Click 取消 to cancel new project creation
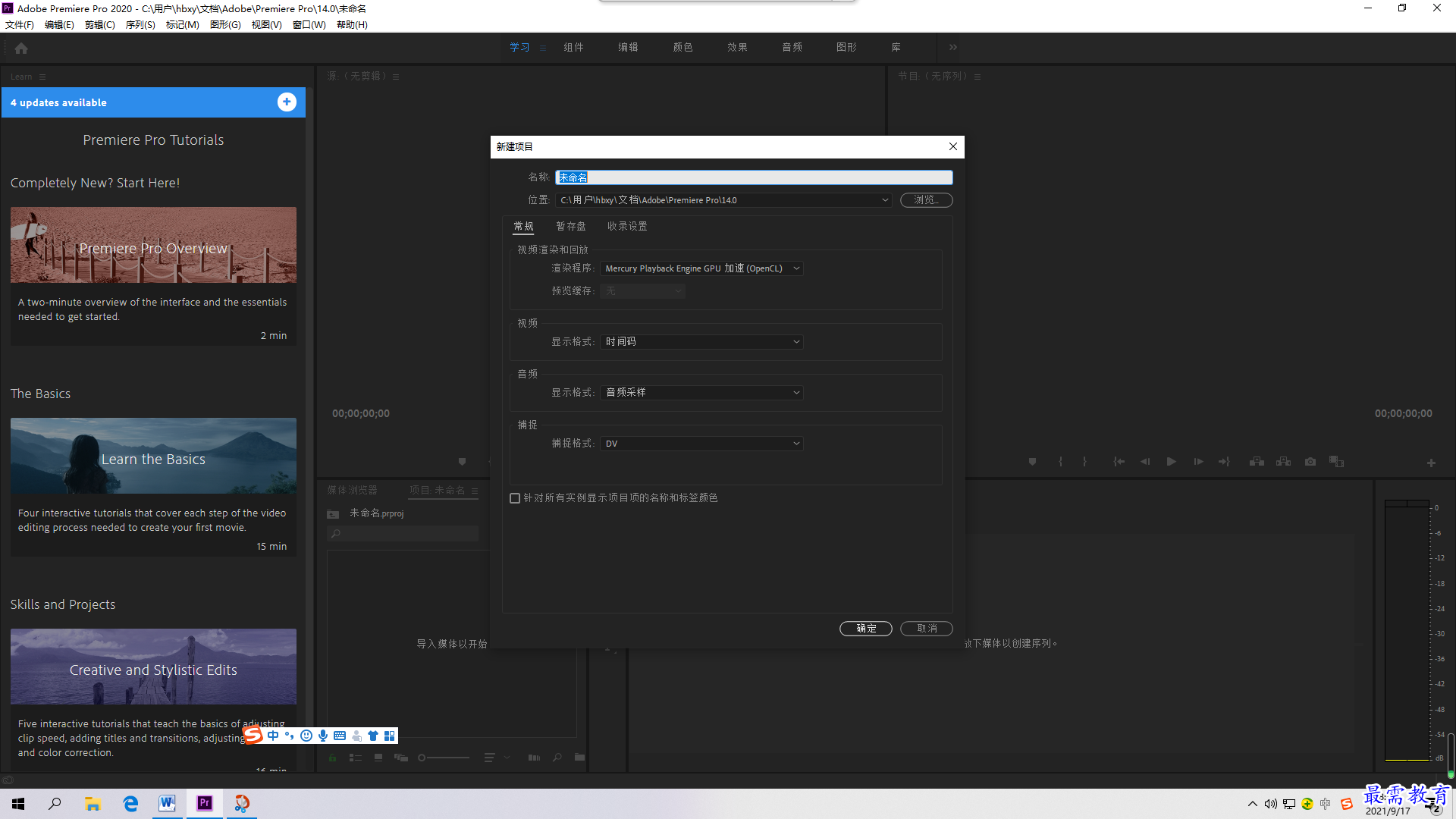Screen dimensions: 1456x819 click(925, 627)
